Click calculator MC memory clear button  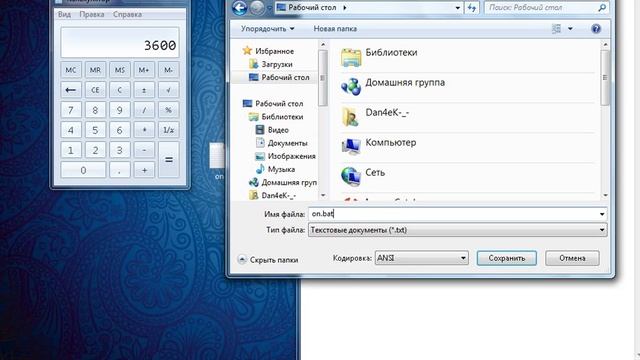(71, 70)
